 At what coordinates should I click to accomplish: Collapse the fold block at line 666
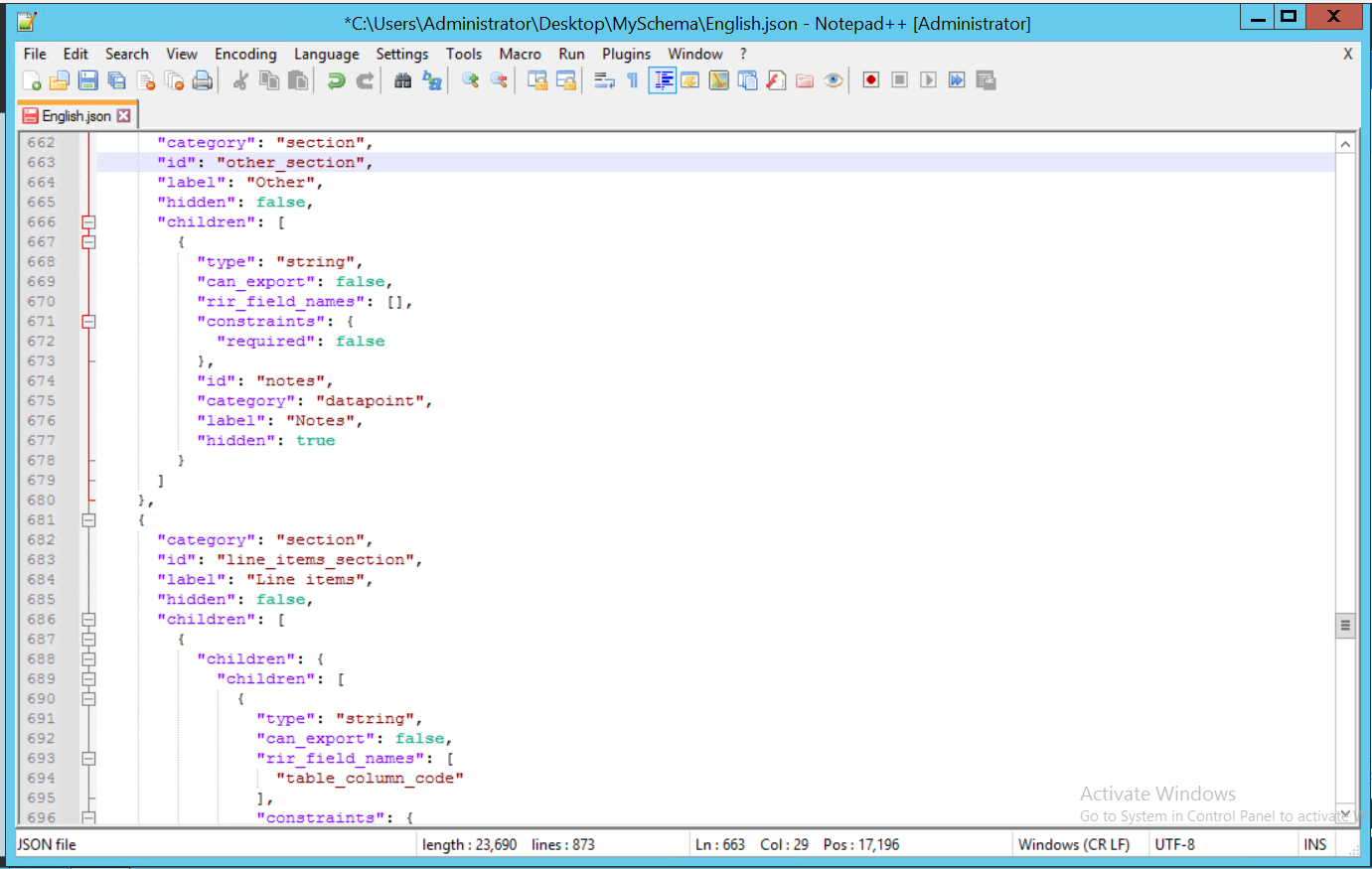(x=88, y=221)
